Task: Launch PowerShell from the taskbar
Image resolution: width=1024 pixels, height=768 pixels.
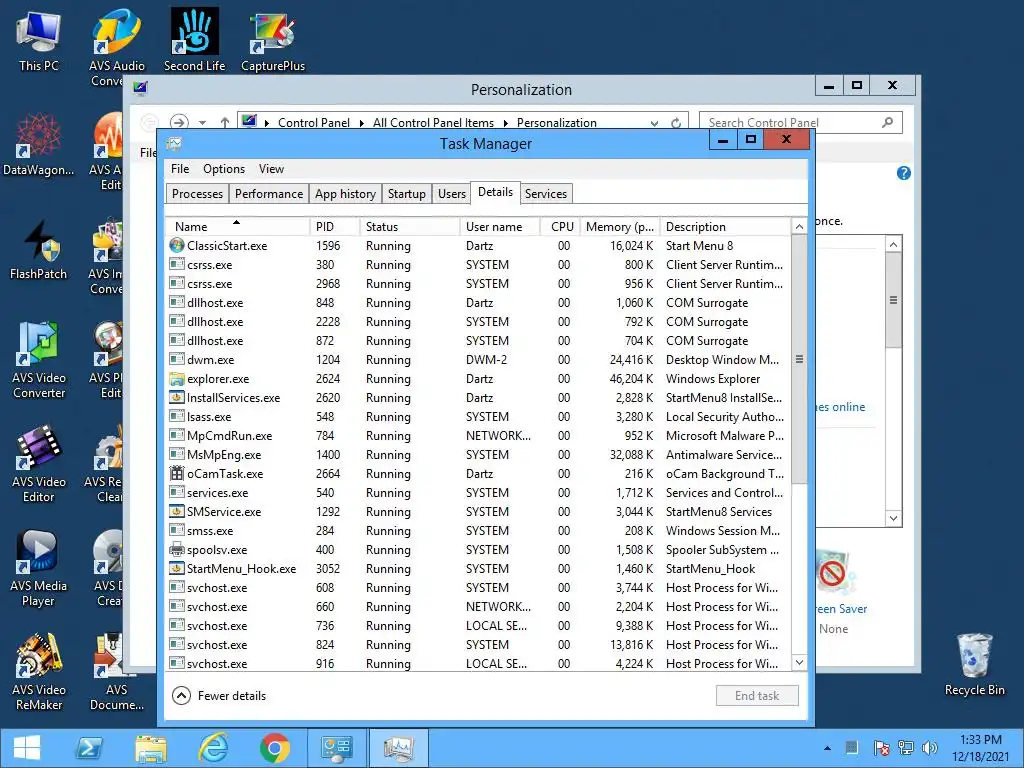Action: 89,748
